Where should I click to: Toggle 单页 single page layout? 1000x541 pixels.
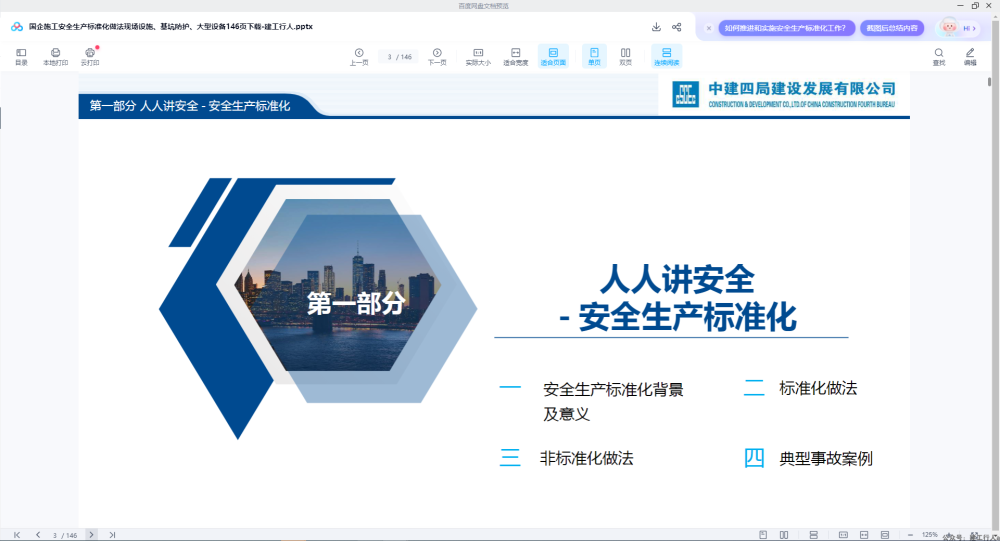(x=594, y=56)
